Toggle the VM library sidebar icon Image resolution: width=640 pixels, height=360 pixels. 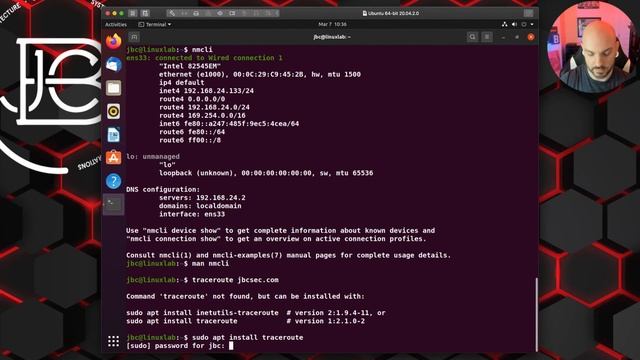coord(133,13)
